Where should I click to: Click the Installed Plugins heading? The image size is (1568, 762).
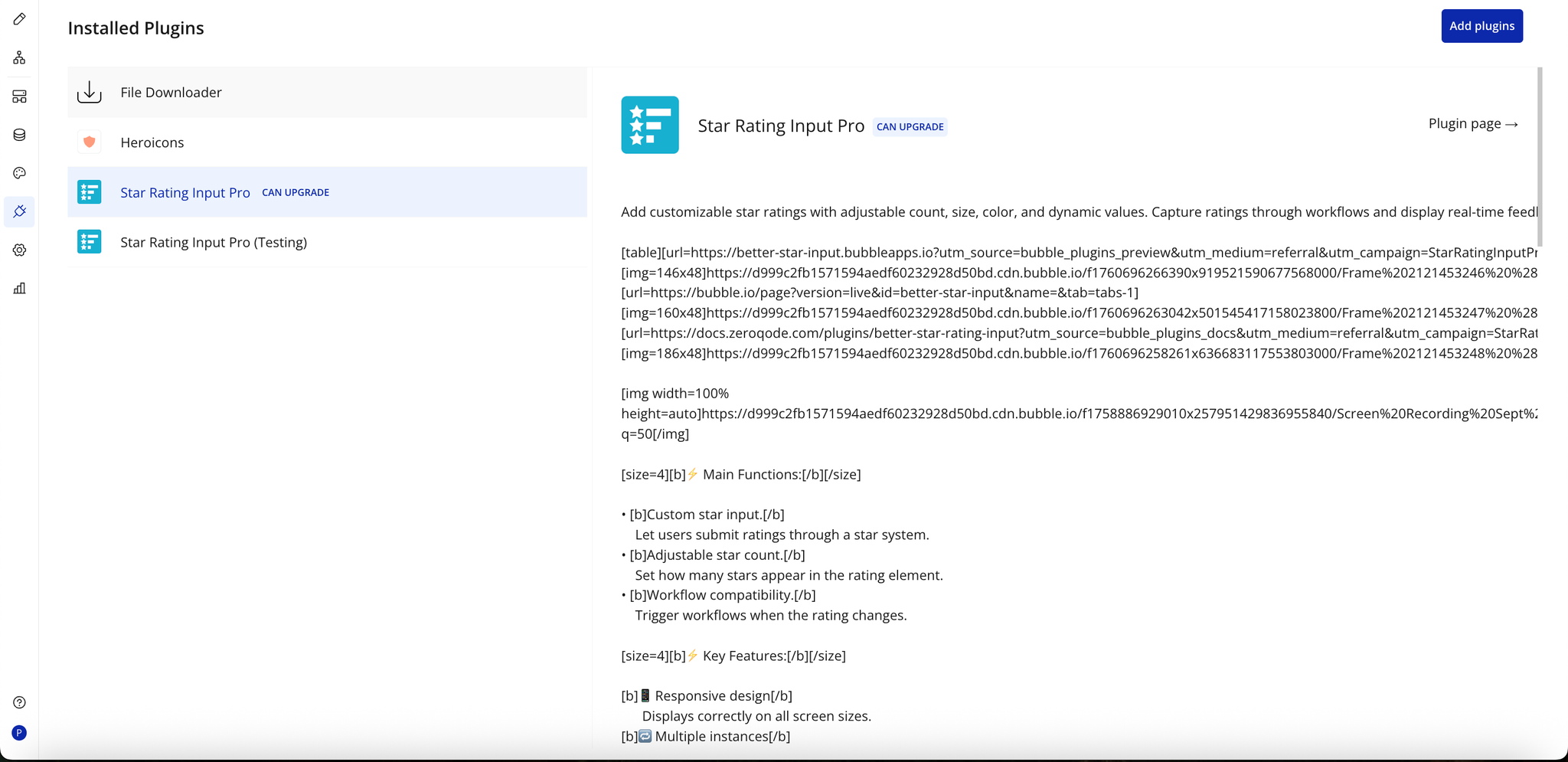click(x=136, y=28)
